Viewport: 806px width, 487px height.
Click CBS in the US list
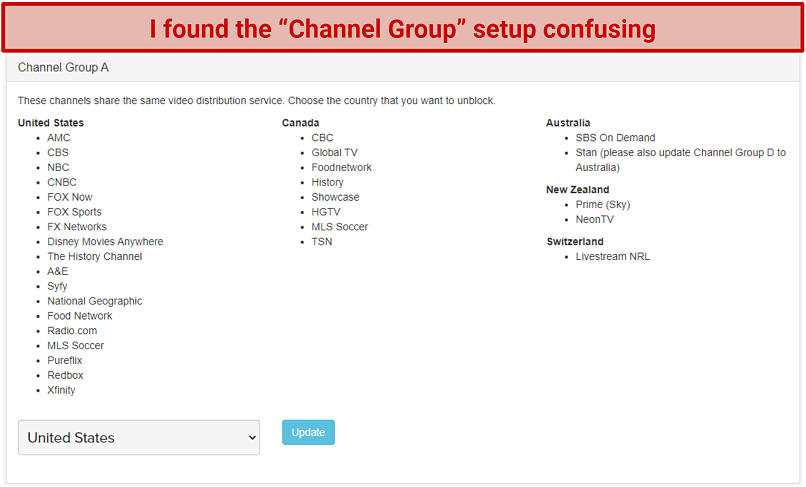point(58,153)
